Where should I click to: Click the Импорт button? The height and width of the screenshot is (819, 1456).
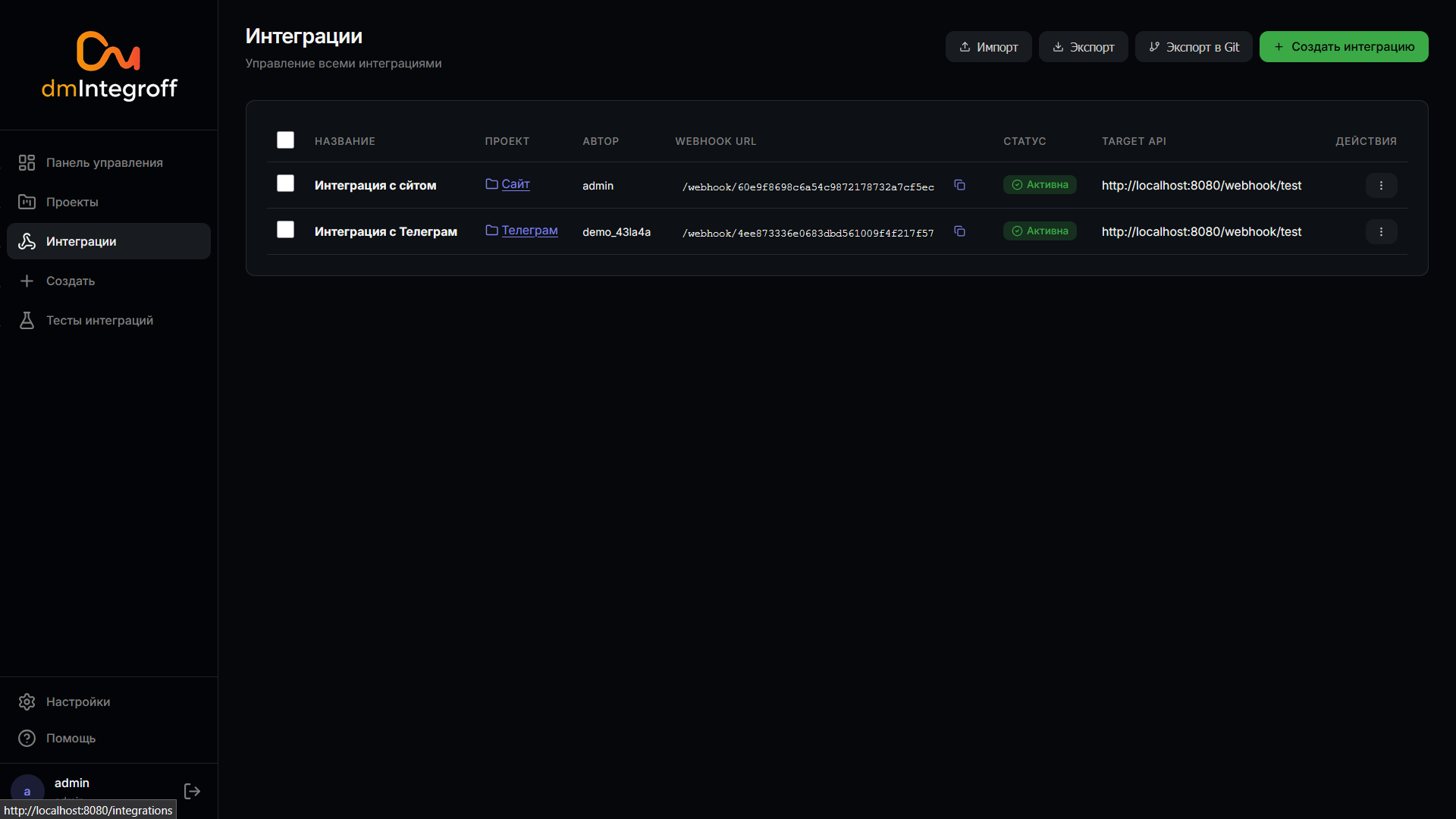[988, 47]
